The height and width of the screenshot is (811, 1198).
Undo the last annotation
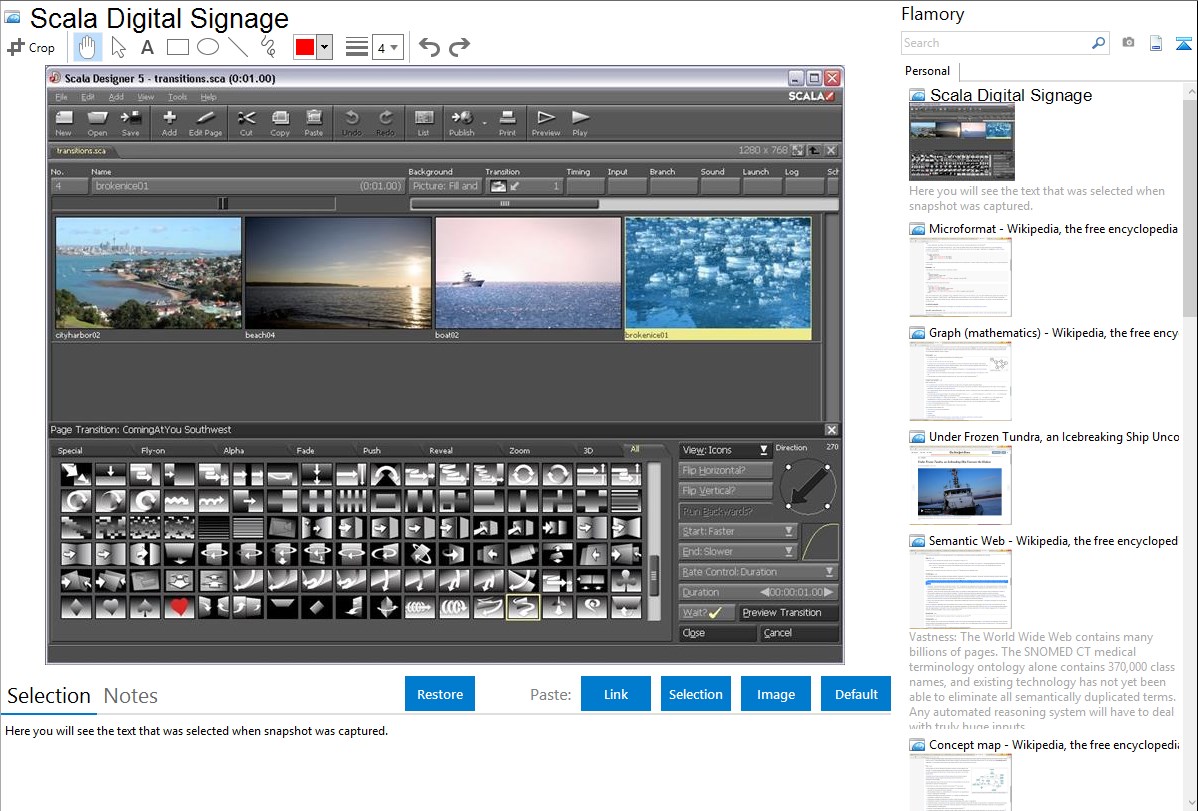coord(429,47)
